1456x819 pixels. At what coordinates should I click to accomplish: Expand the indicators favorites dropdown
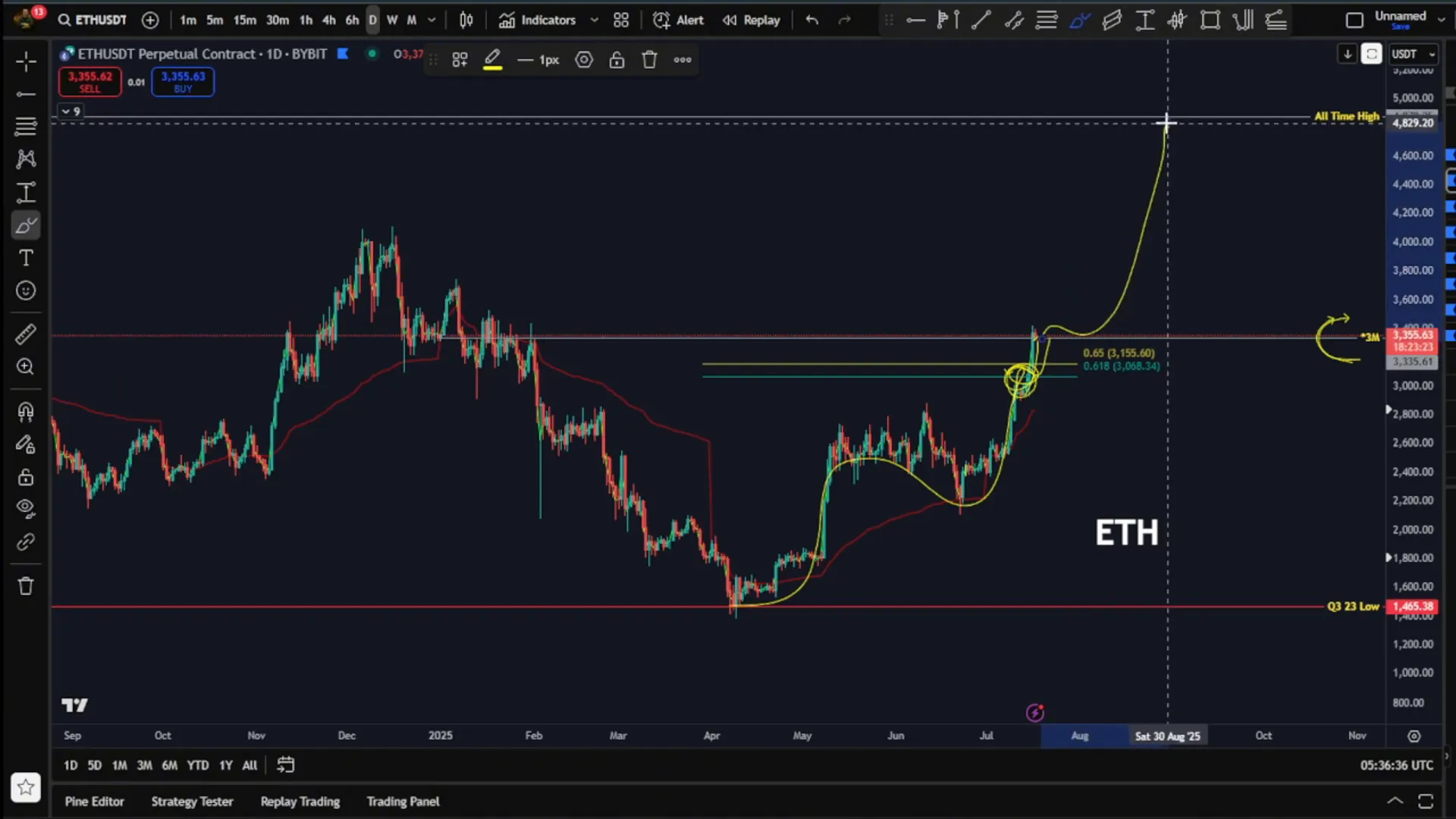click(x=594, y=20)
